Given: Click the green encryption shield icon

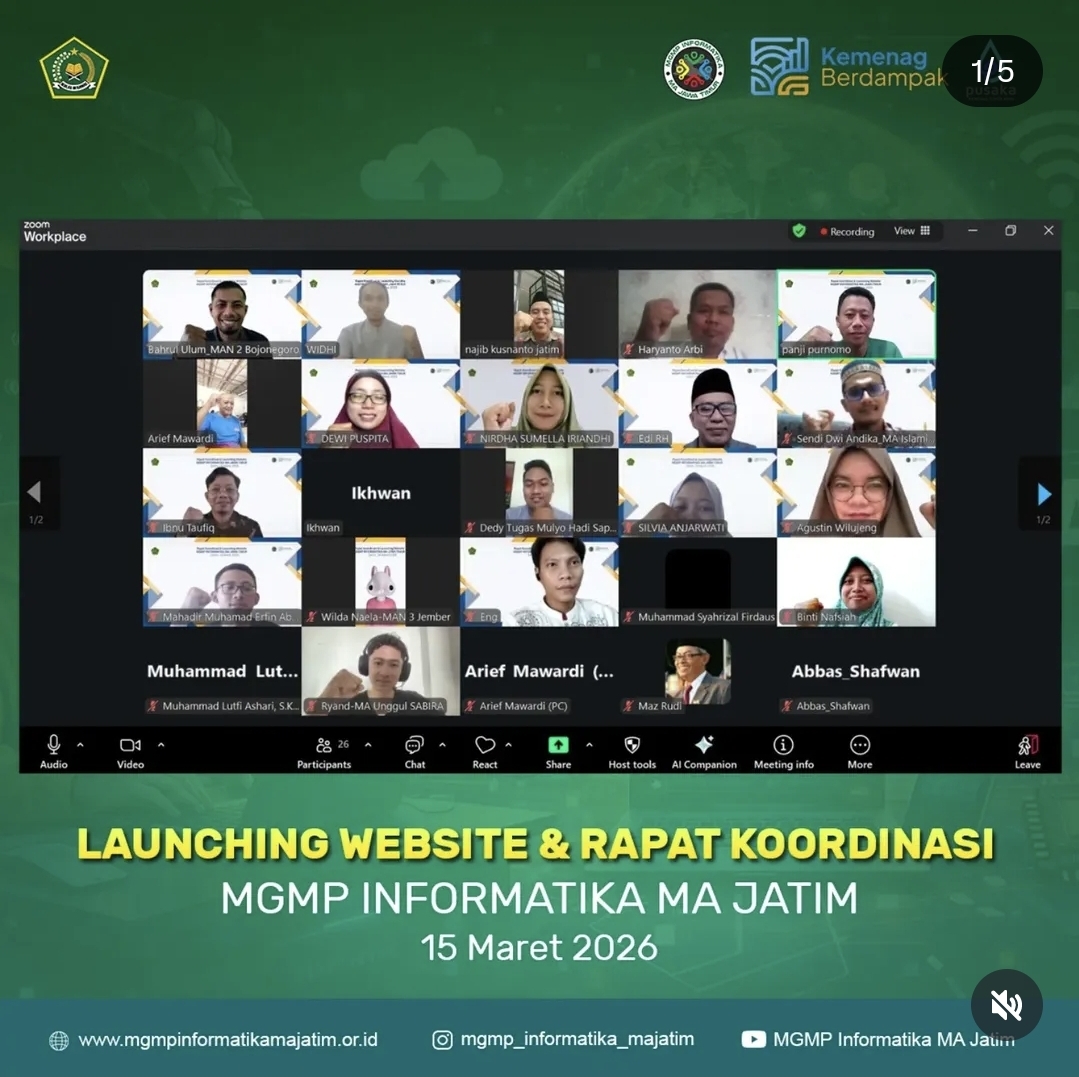Looking at the screenshot, I should pyautogui.click(x=799, y=231).
